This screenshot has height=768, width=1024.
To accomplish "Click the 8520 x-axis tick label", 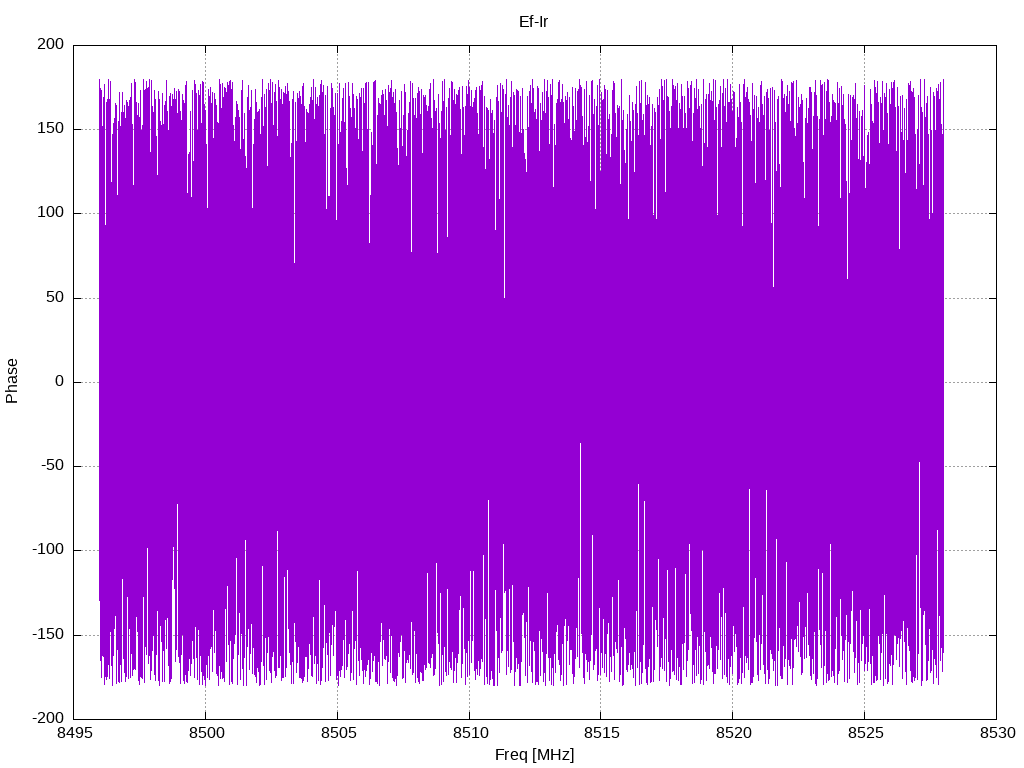I will click(733, 733).
